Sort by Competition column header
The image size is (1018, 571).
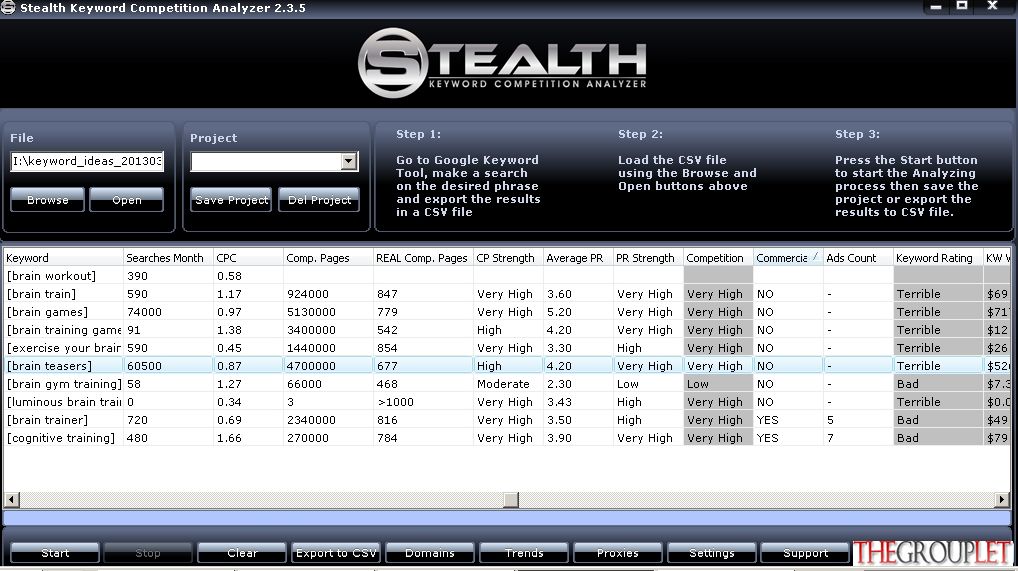[x=718, y=258]
